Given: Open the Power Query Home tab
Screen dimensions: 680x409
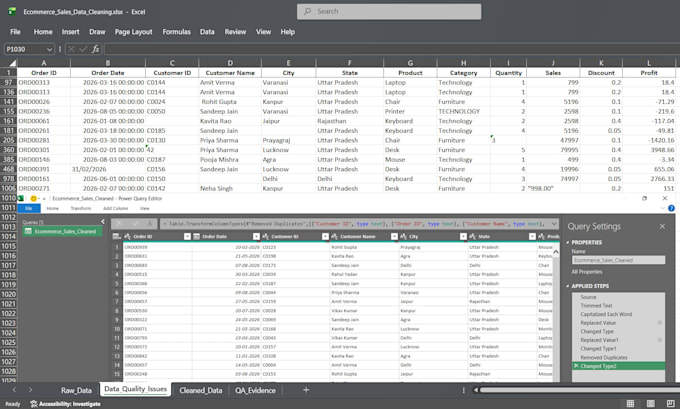Looking at the screenshot, I should point(52,209).
